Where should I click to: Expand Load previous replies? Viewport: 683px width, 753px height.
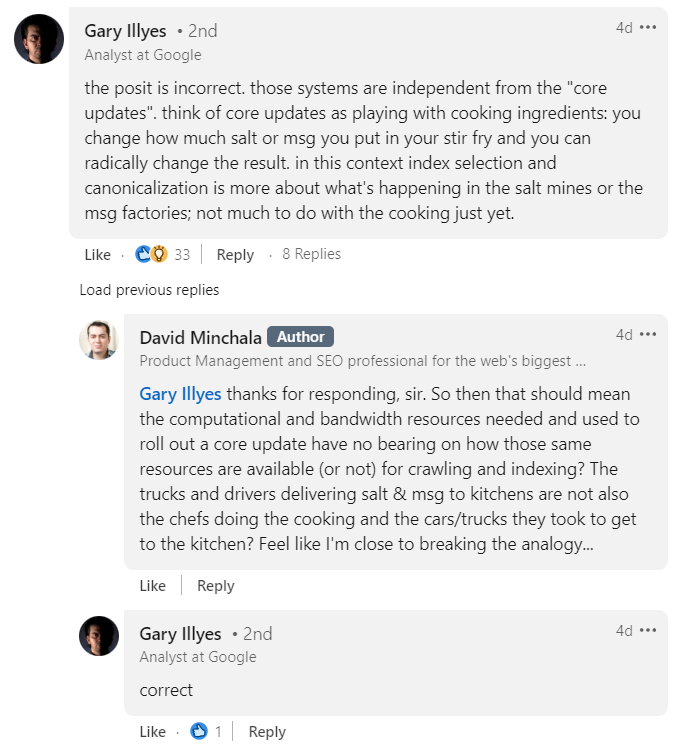[x=149, y=290]
